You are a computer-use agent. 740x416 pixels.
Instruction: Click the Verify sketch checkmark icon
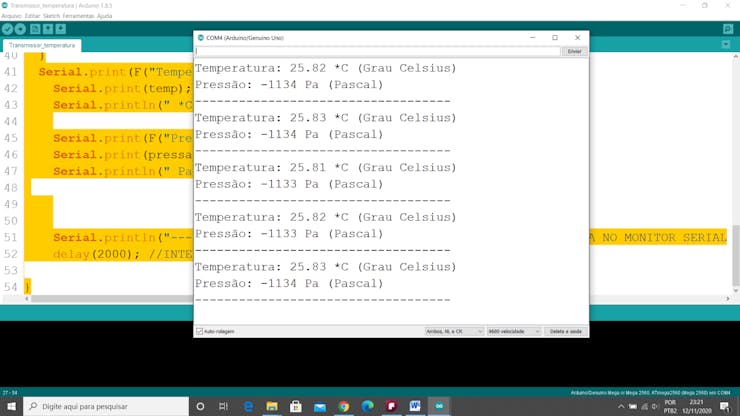[8, 29]
